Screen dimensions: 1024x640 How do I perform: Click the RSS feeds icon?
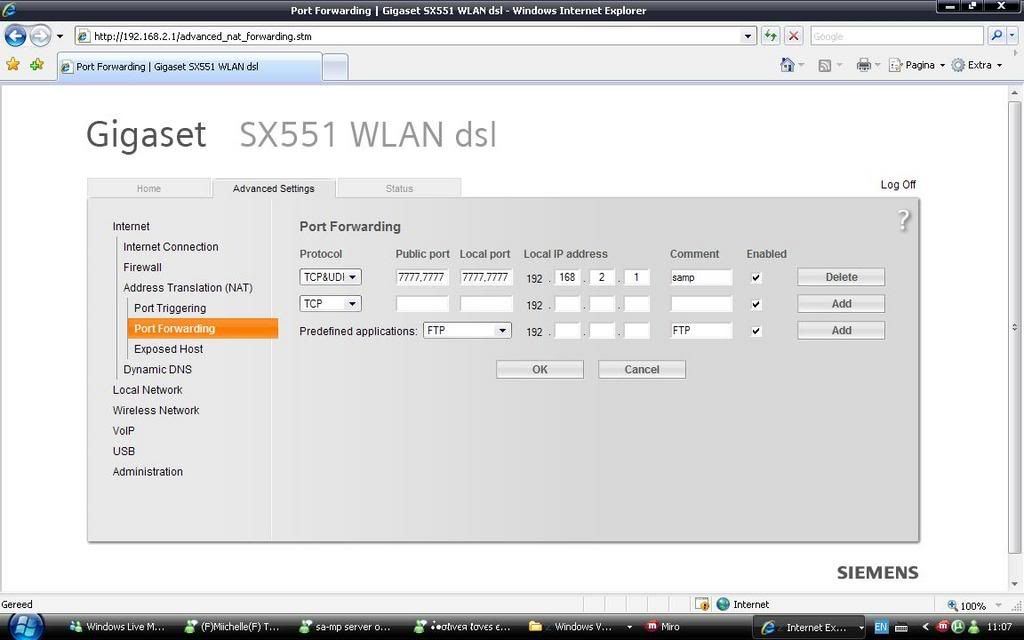825,65
